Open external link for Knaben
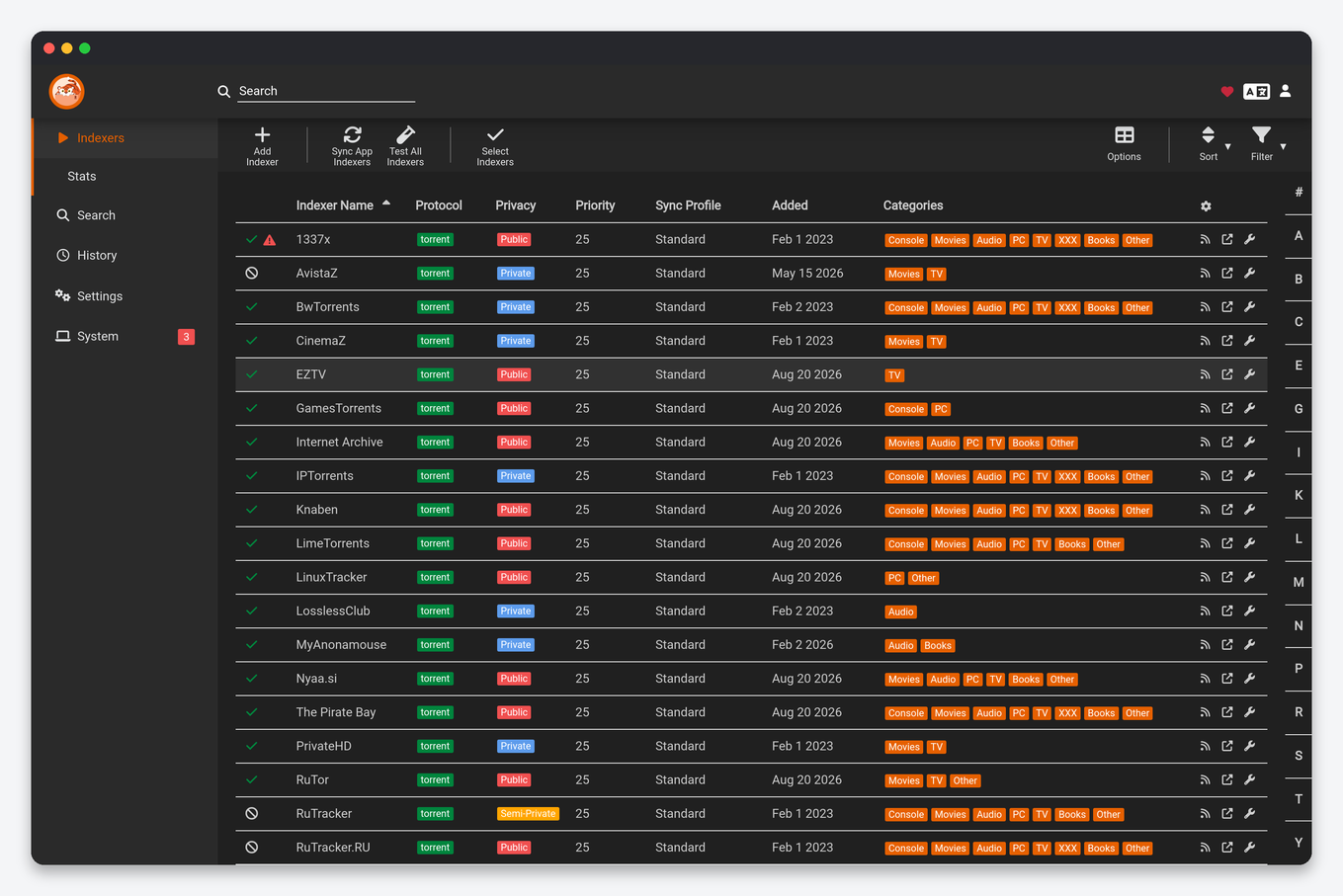Viewport: 1343px width, 896px height. tap(1227, 510)
